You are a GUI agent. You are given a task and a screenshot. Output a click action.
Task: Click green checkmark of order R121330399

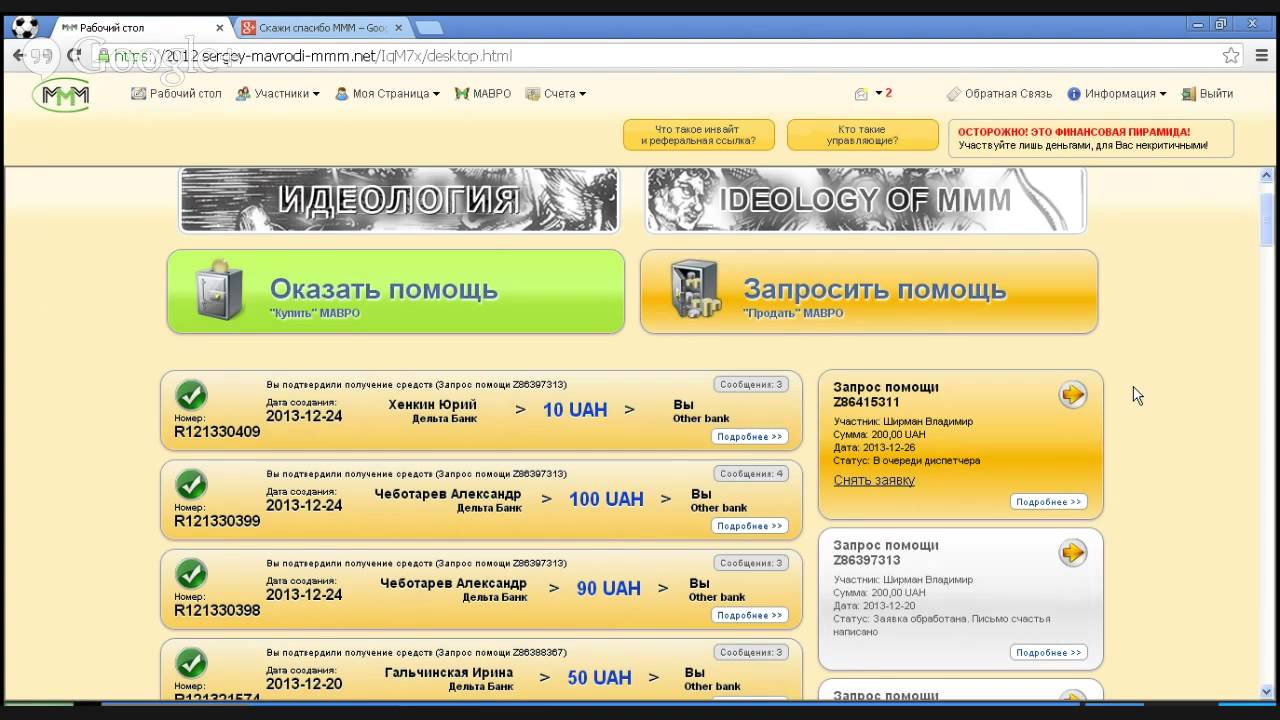(191, 485)
